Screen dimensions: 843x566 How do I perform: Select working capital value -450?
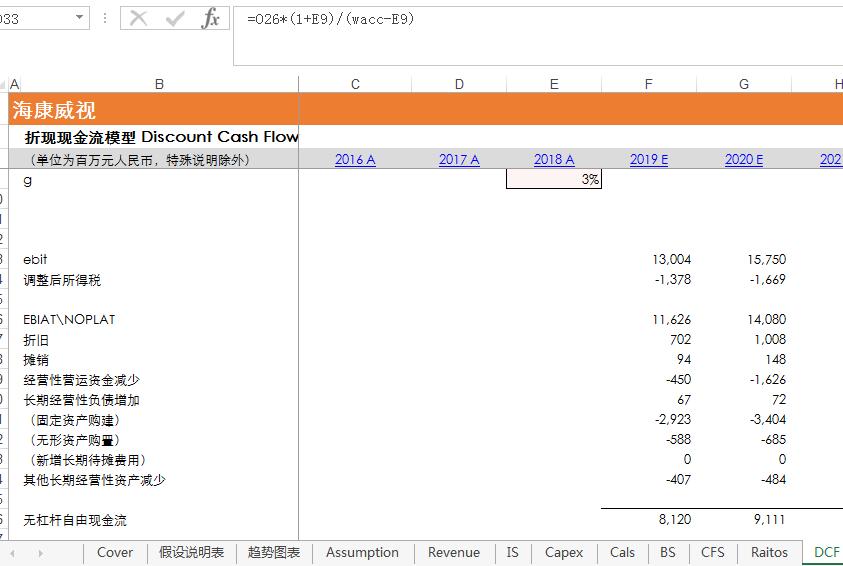pos(678,379)
